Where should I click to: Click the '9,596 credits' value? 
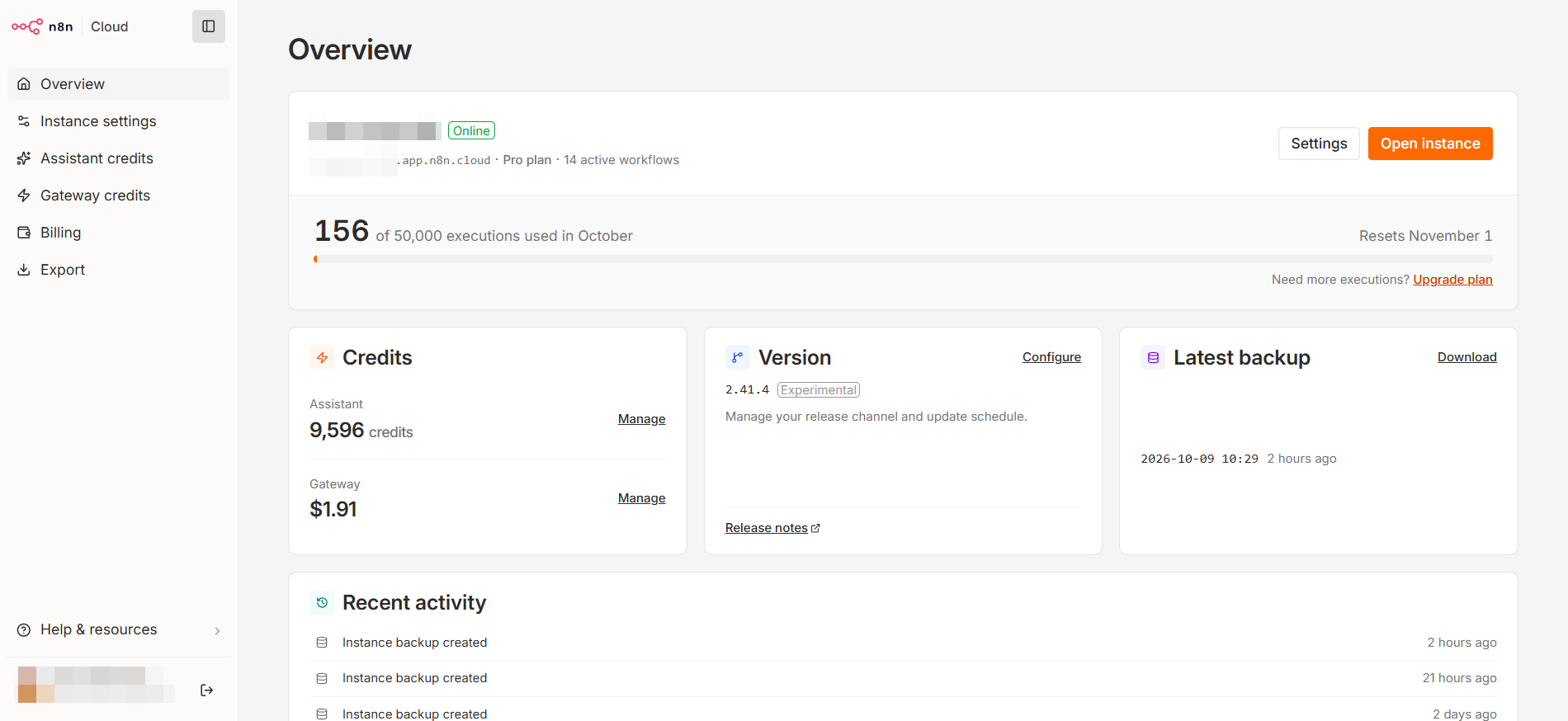click(361, 431)
